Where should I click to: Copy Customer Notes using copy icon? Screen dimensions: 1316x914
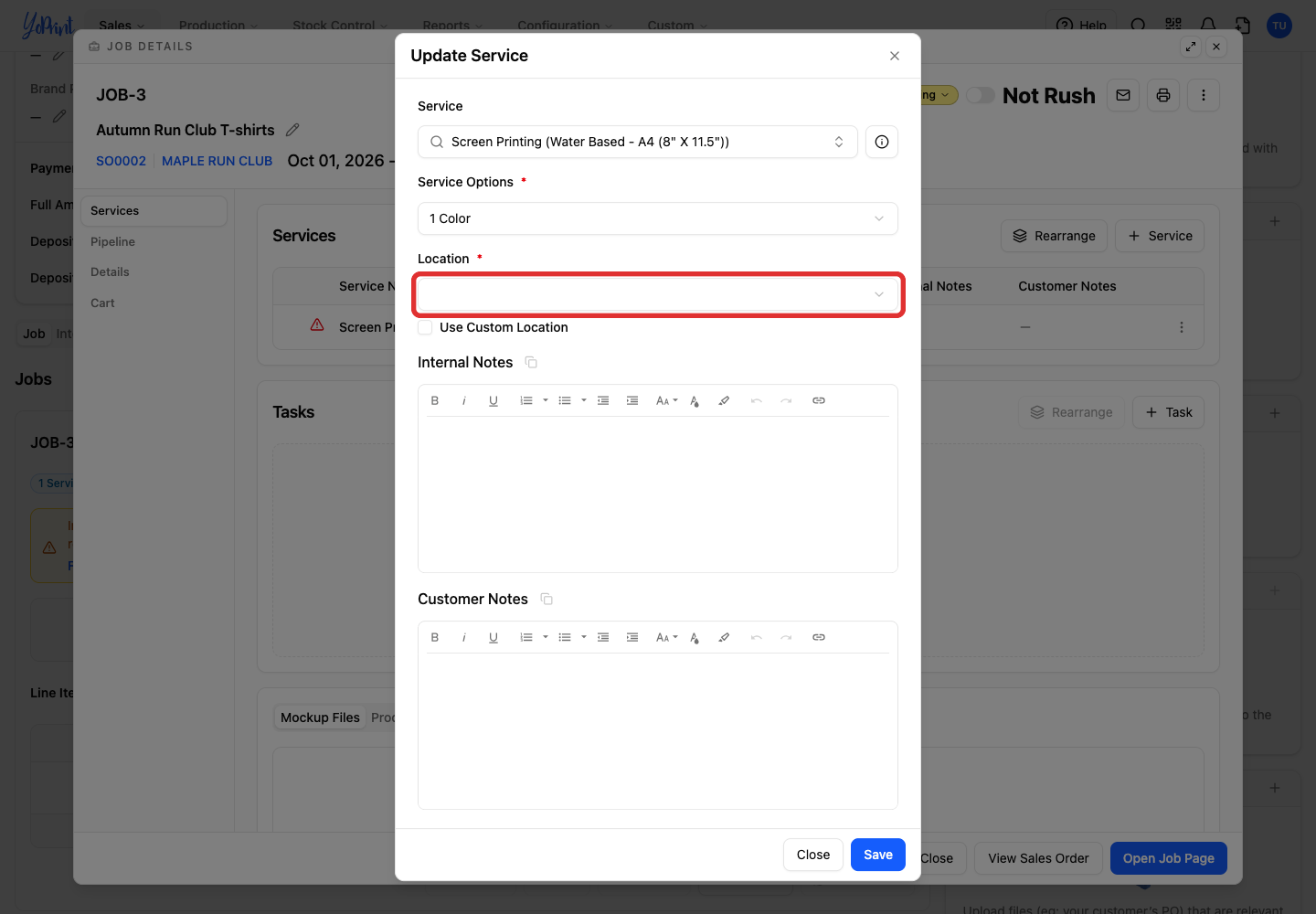point(547,600)
